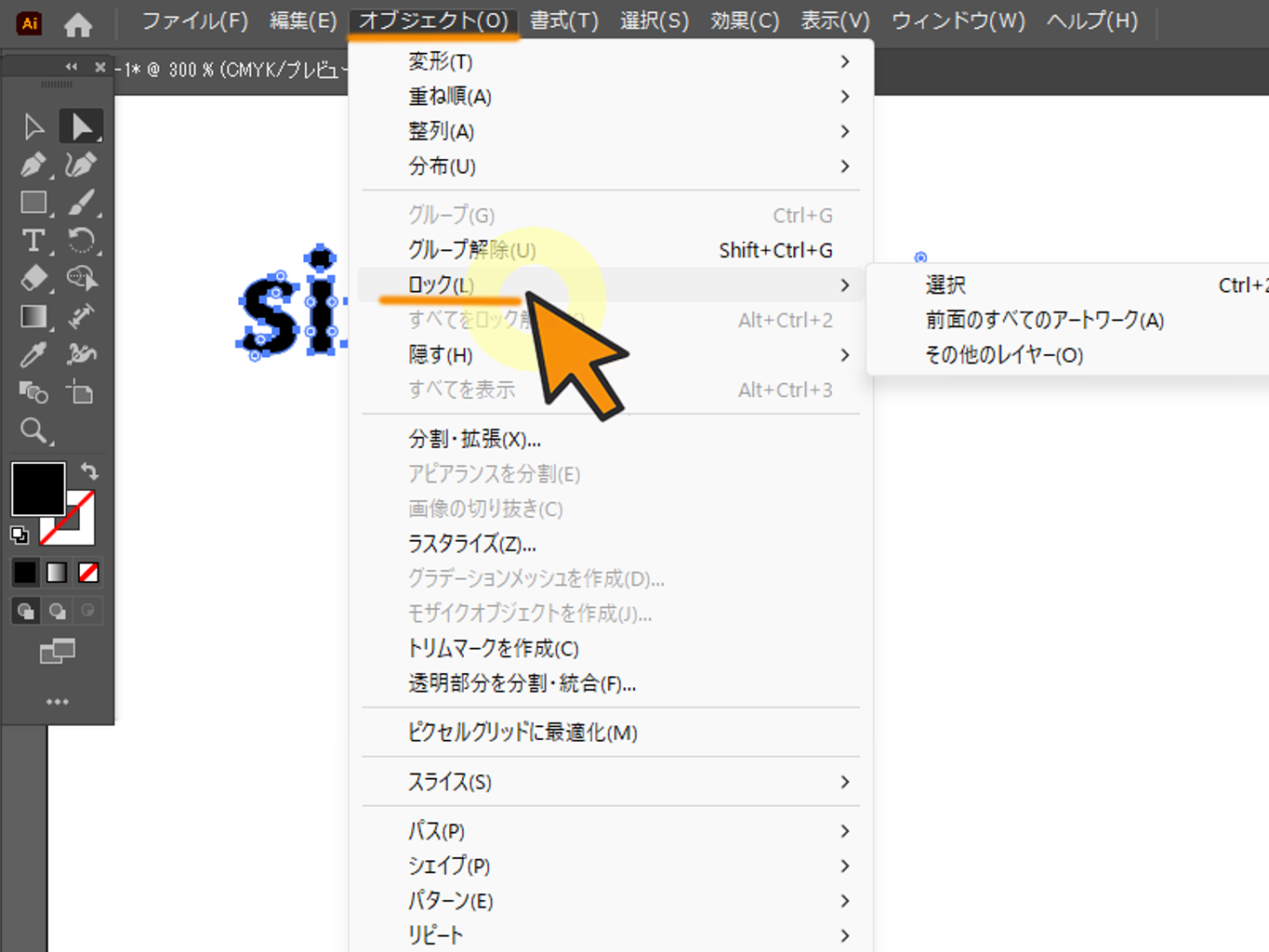The width and height of the screenshot is (1269, 952).
Task: Open the 編集(E) menu
Action: tap(303, 20)
